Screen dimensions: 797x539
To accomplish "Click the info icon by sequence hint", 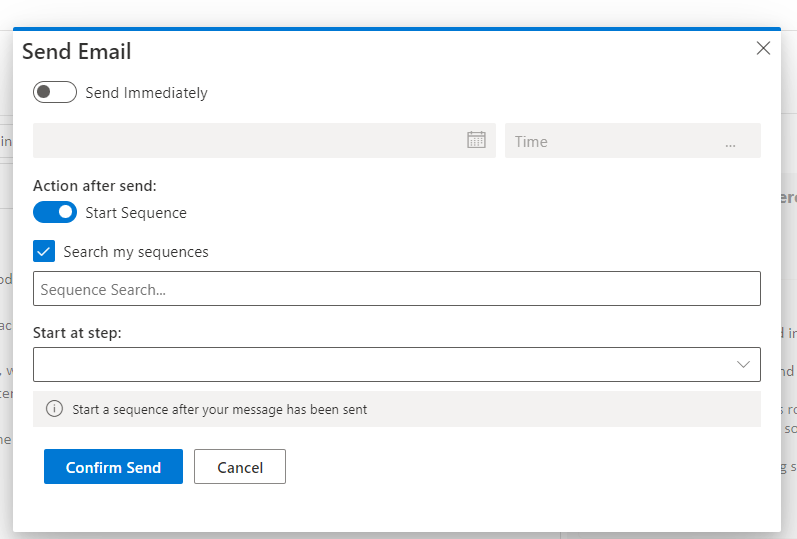I will pos(54,409).
